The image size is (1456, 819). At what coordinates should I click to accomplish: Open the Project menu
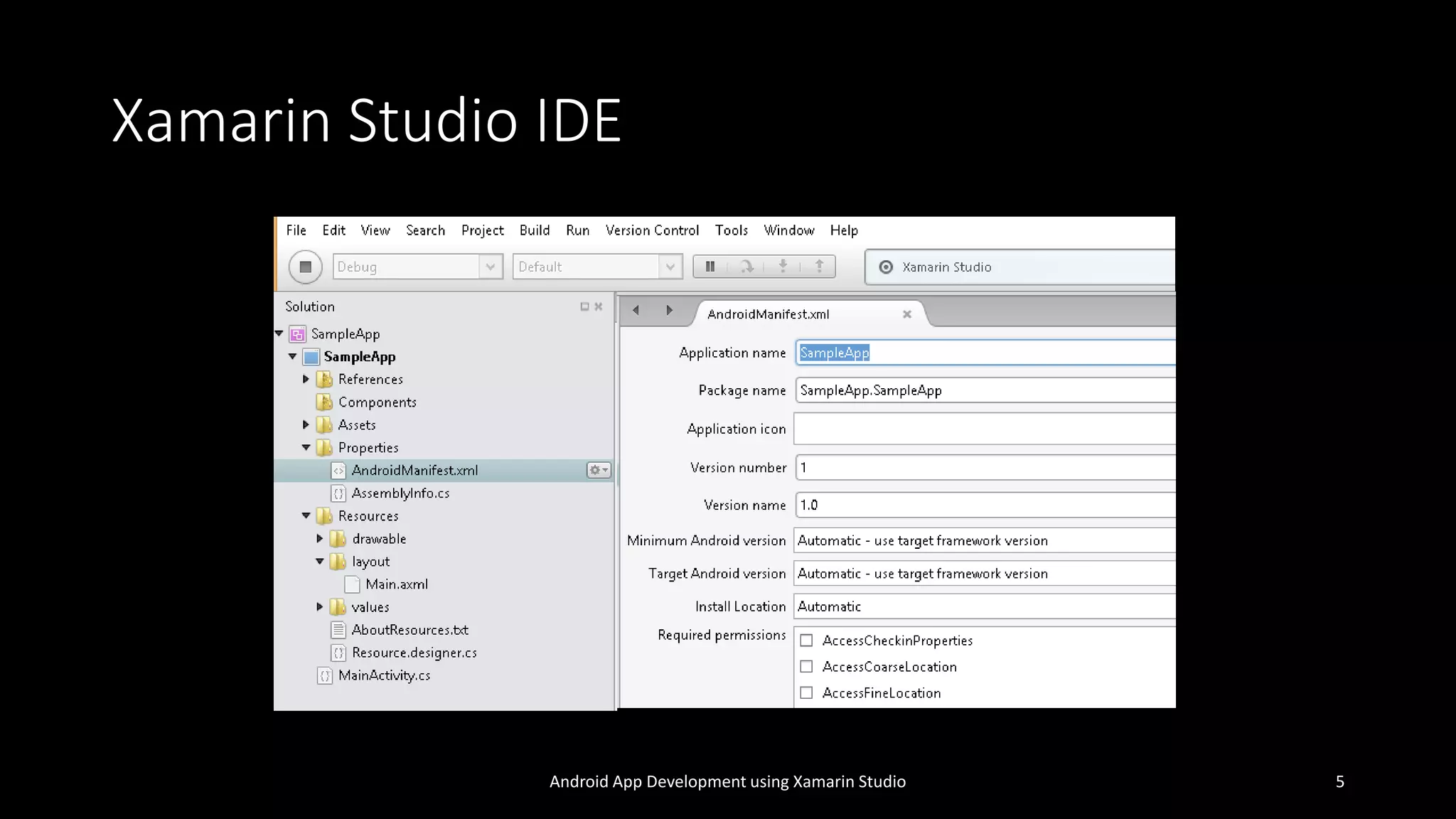[x=483, y=230]
